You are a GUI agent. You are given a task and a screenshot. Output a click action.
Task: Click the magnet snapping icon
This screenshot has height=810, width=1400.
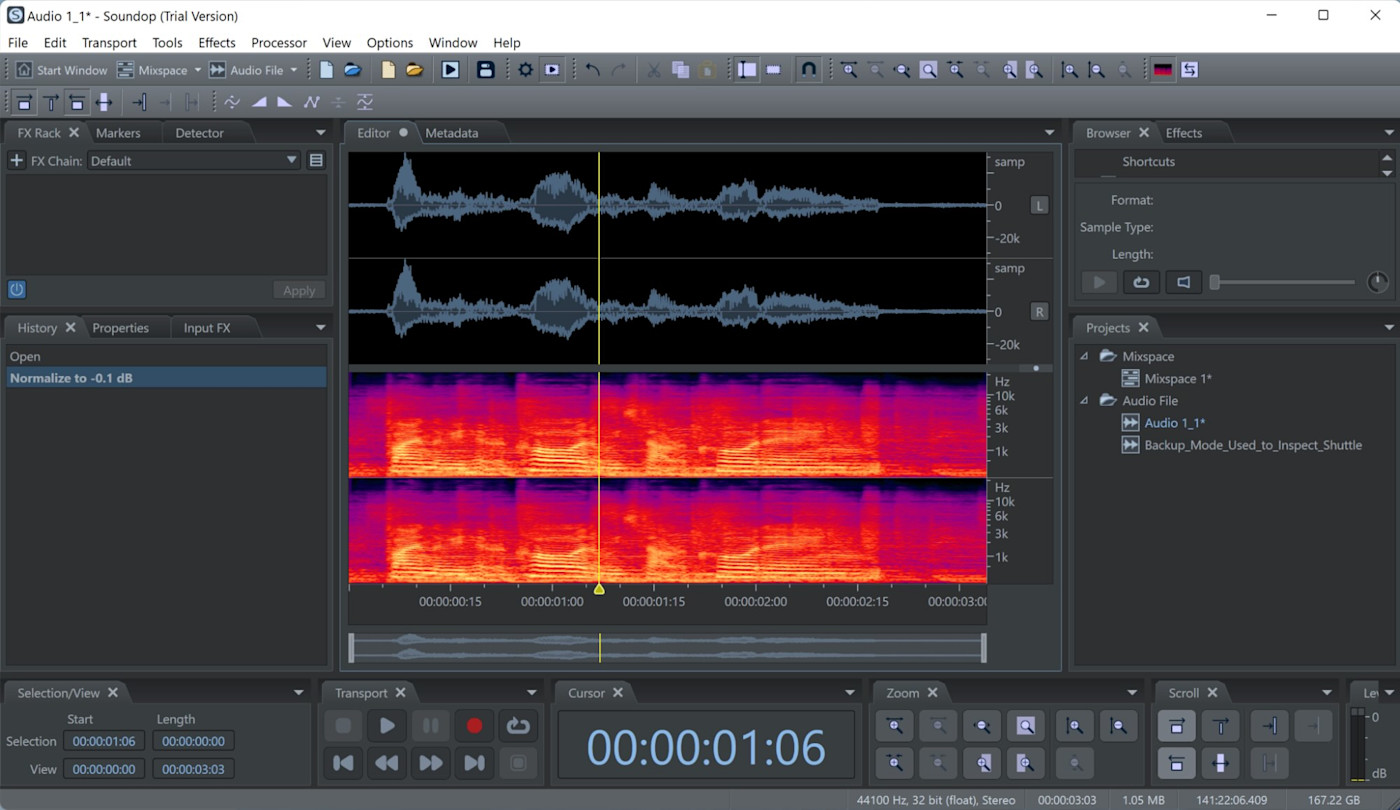(x=809, y=70)
